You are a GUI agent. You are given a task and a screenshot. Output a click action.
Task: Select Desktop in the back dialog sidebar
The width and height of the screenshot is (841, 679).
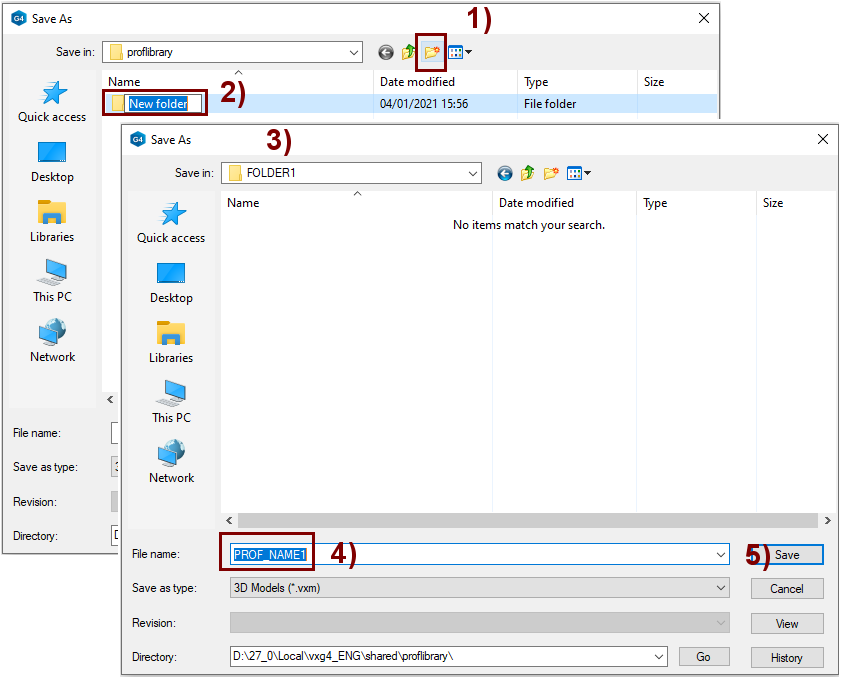coord(52,160)
